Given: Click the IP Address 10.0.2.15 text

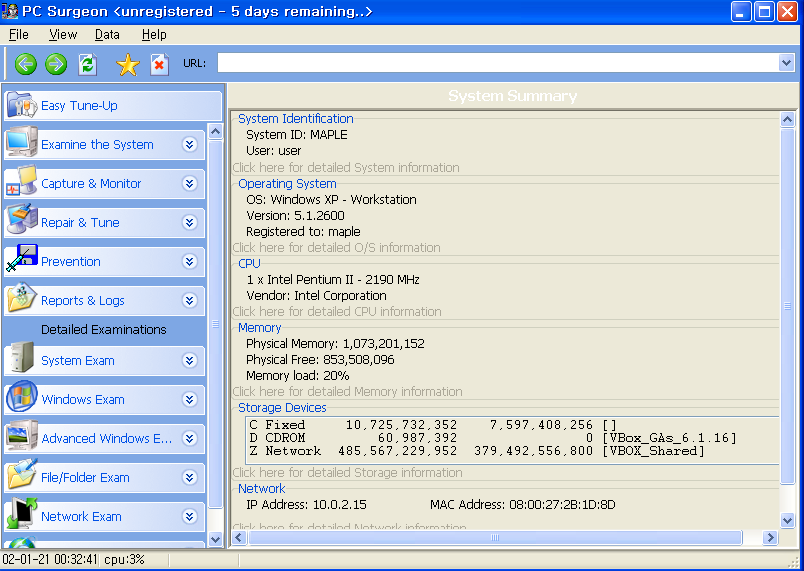Looking at the screenshot, I should point(306,505).
